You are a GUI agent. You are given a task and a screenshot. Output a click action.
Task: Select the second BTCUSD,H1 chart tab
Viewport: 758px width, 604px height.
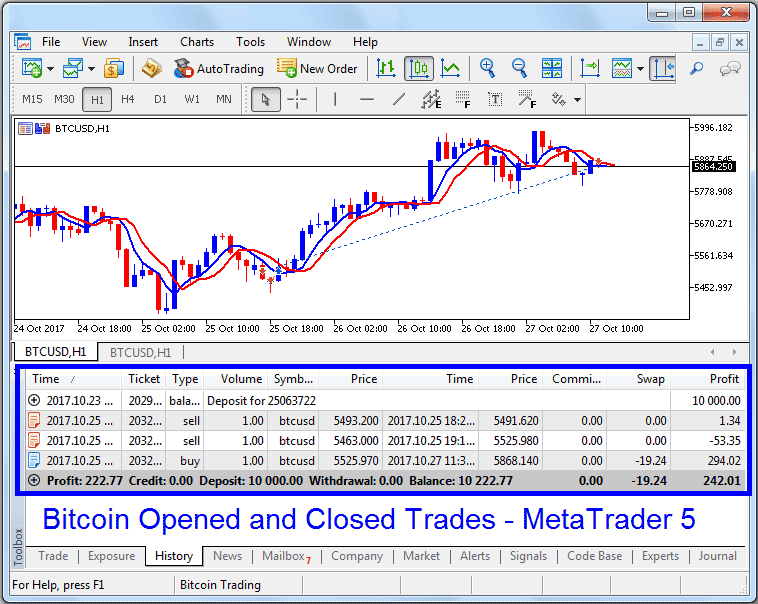click(x=140, y=352)
